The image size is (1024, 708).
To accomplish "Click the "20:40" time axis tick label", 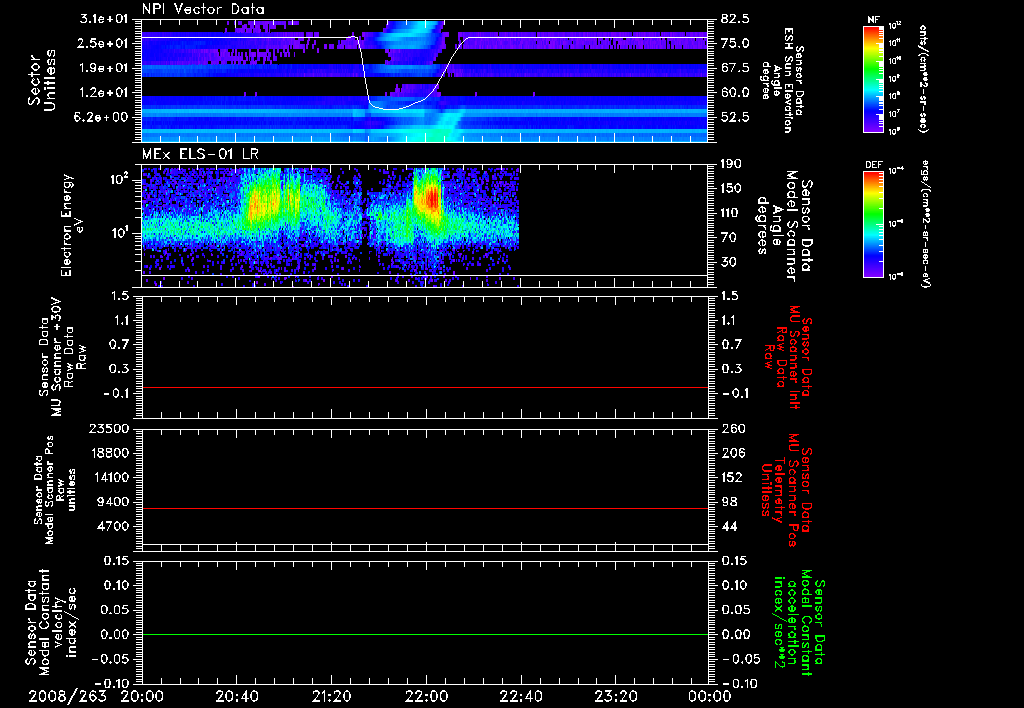I will click(x=238, y=696).
